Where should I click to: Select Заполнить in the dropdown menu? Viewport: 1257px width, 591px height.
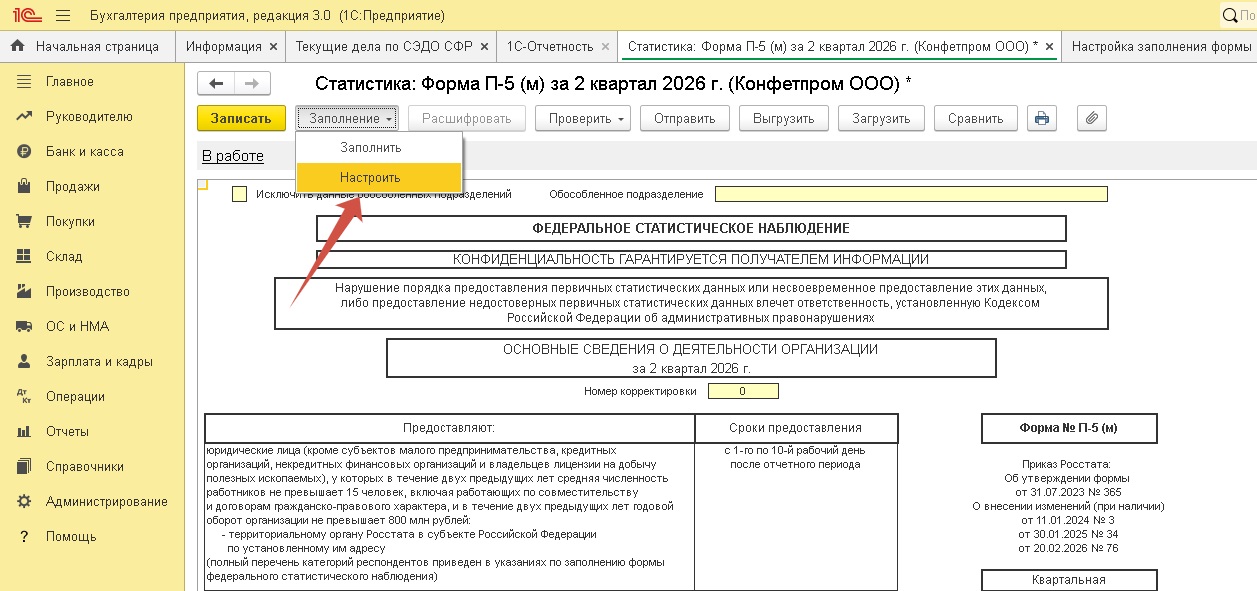[379, 147]
